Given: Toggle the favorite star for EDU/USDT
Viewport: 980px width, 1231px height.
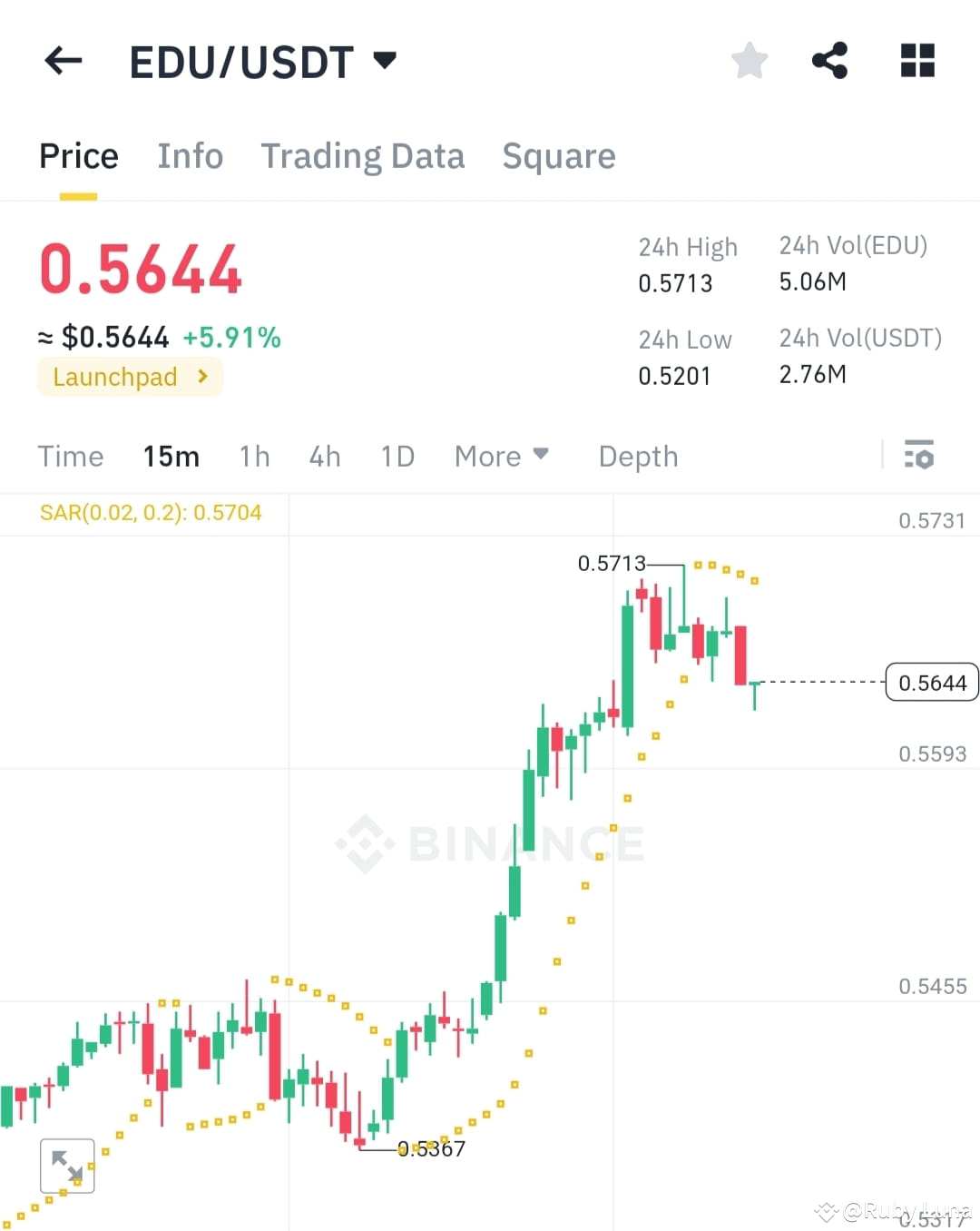Looking at the screenshot, I should (750, 60).
